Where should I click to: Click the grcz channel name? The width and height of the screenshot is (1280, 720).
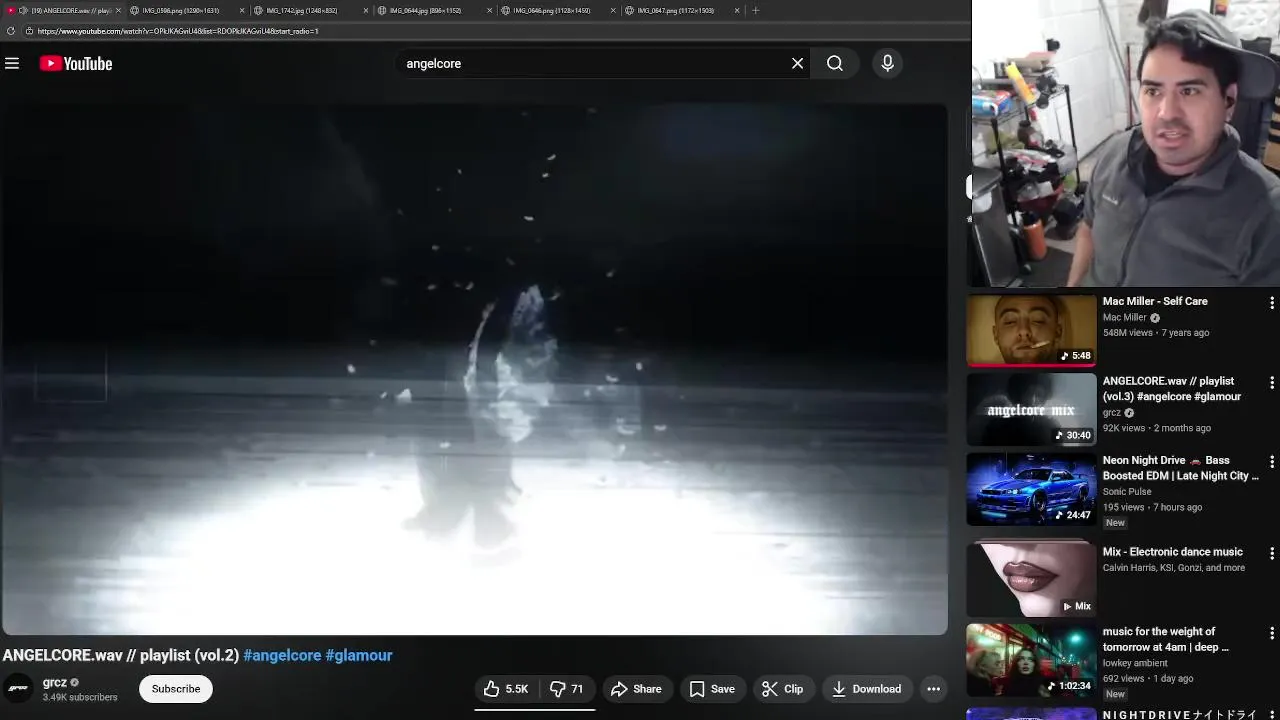tap(54, 682)
